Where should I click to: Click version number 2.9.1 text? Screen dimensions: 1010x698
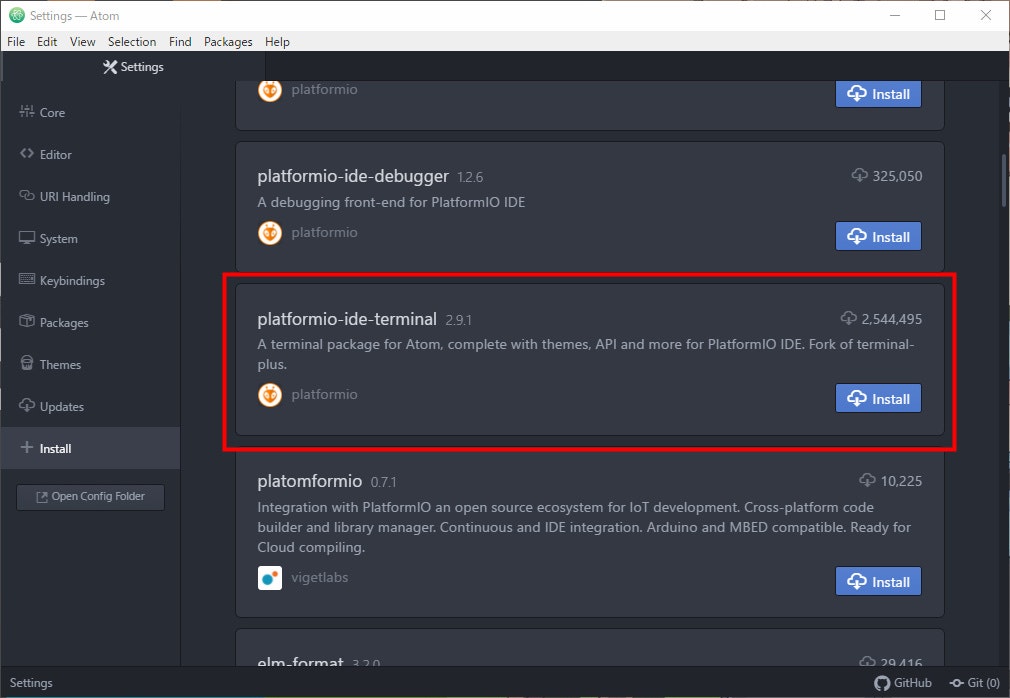[459, 320]
